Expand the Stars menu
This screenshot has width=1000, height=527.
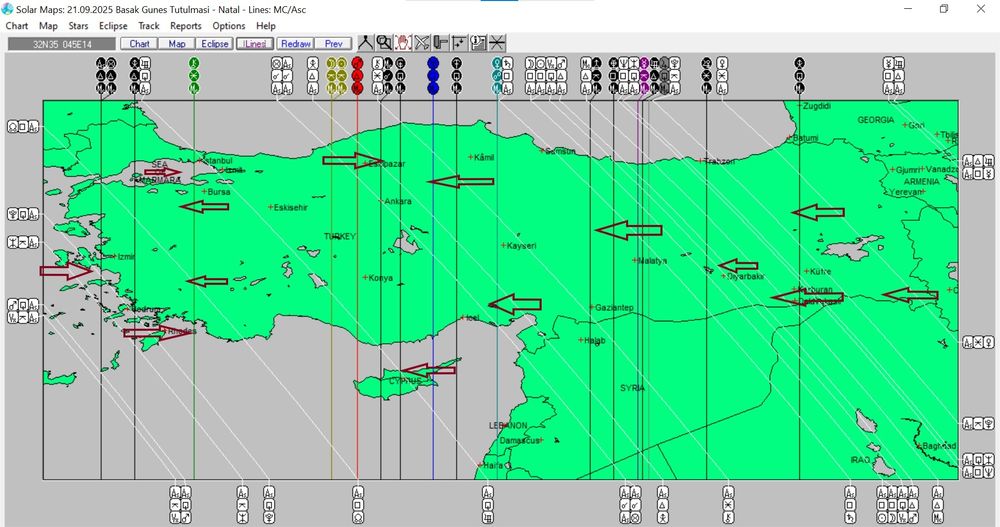(78, 26)
